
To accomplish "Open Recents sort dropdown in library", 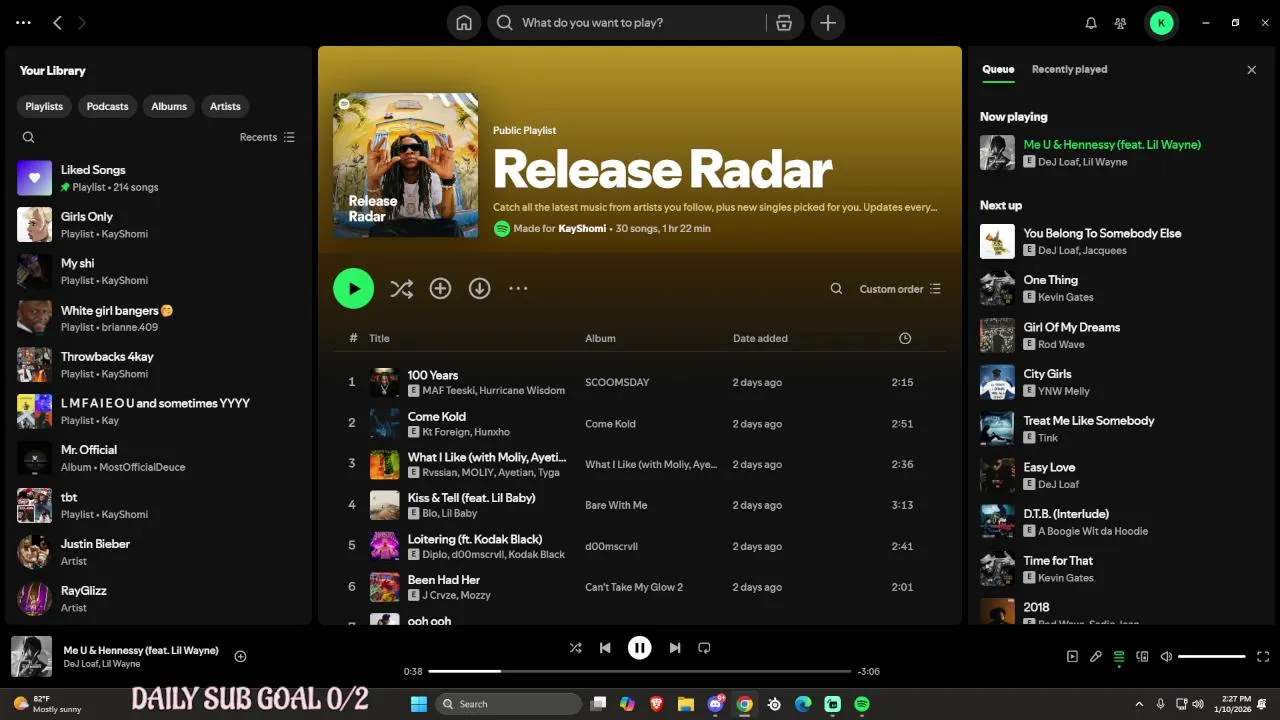I will 267,137.
